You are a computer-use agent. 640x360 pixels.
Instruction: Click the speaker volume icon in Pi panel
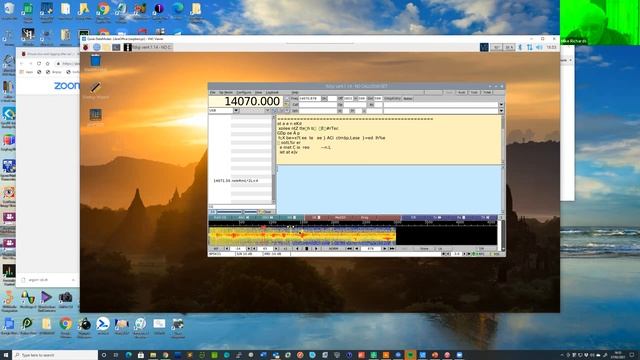click(x=539, y=47)
